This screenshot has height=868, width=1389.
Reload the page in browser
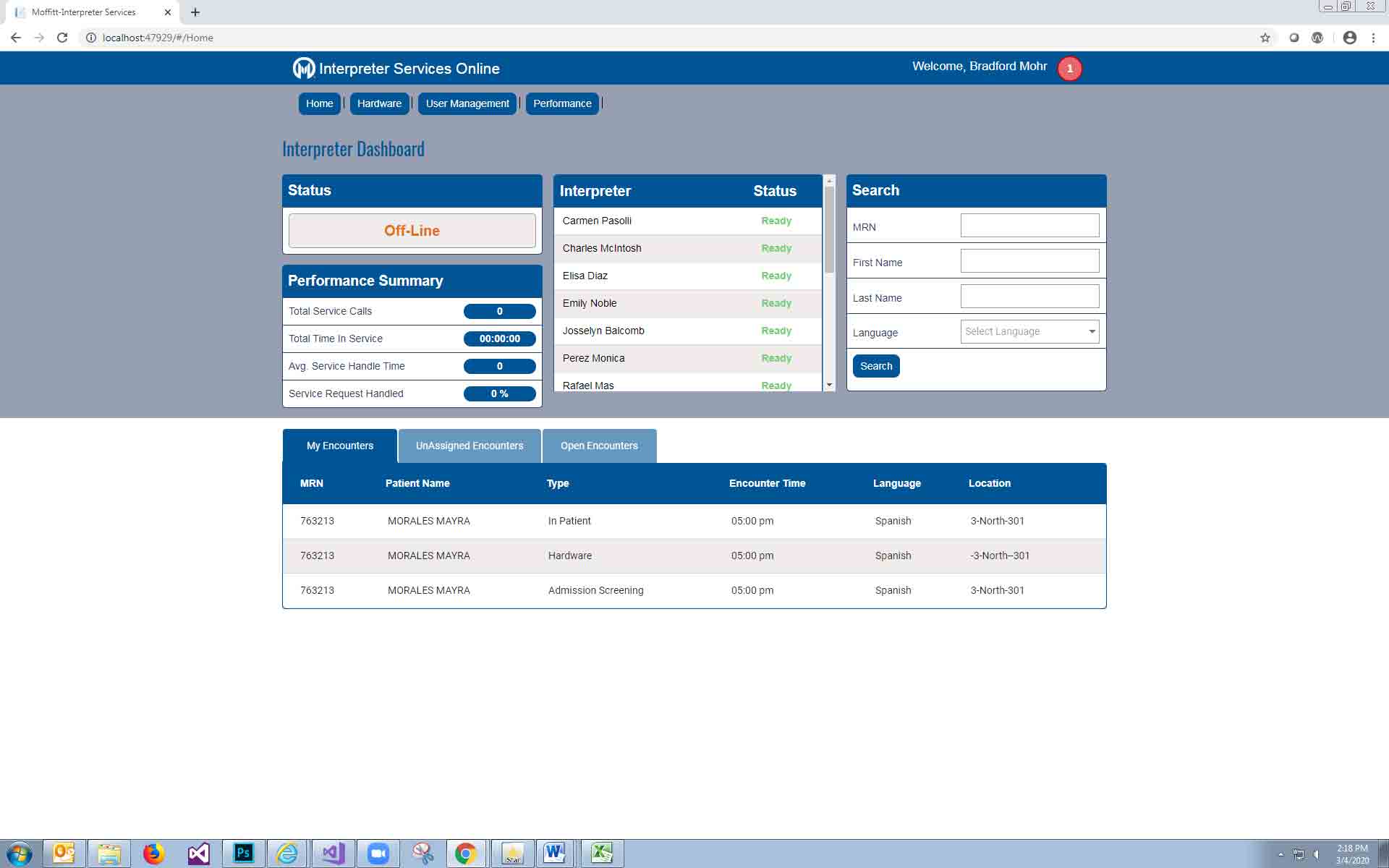[x=62, y=38]
